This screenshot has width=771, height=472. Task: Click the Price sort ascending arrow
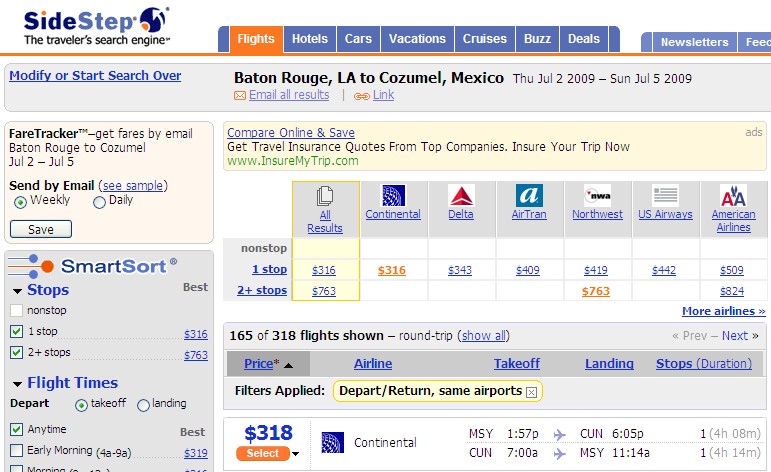tap(289, 365)
